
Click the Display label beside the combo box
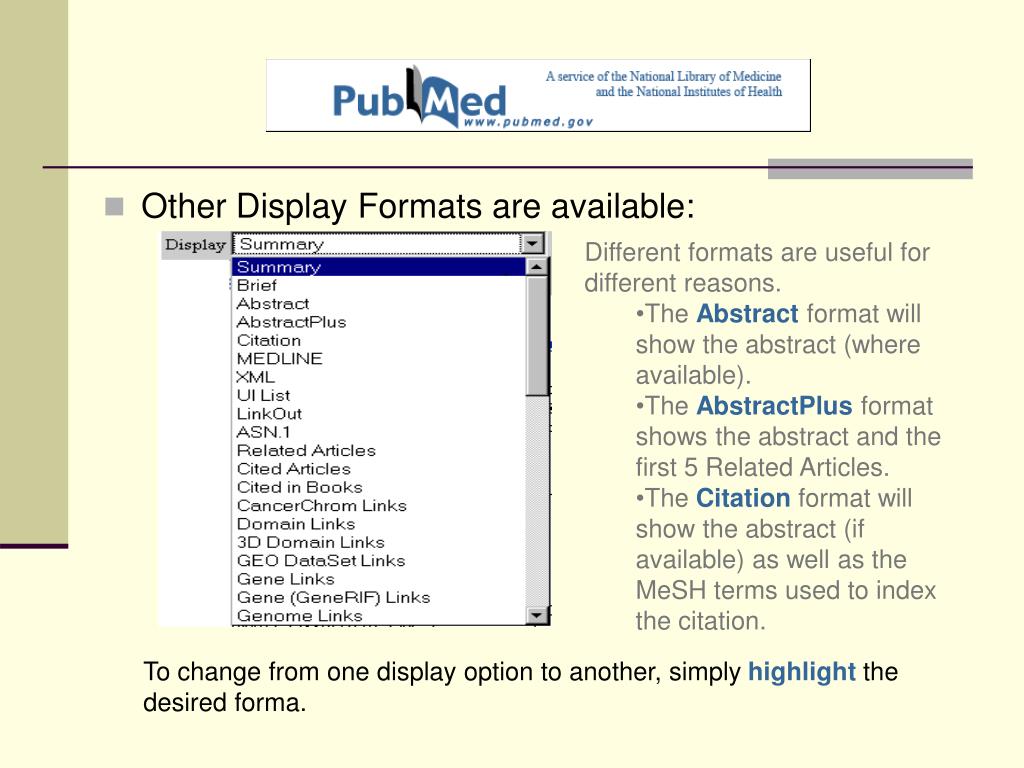point(195,245)
